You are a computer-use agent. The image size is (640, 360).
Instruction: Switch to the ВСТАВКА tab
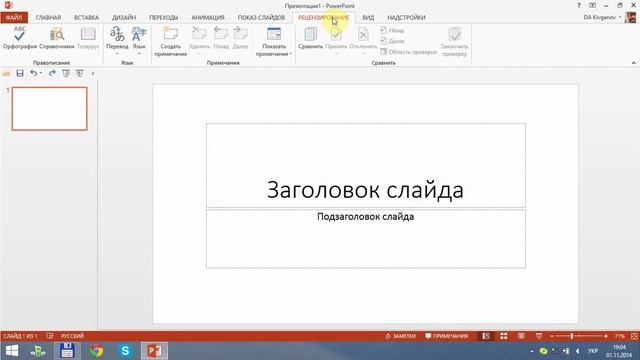click(86, 18)
